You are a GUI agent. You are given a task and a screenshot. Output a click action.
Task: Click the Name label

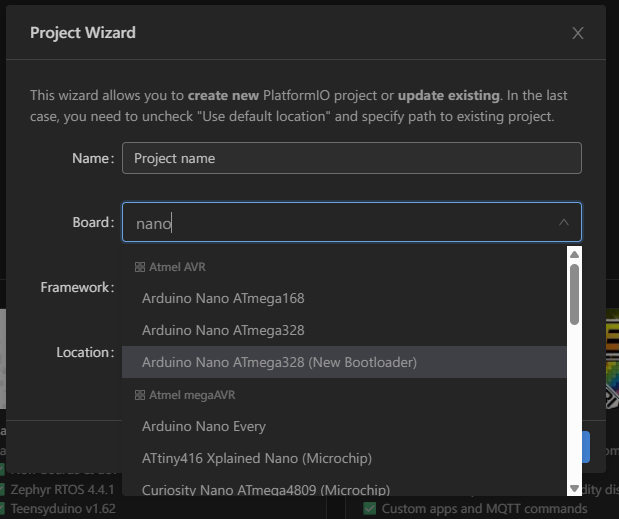(x=93, y=158)
